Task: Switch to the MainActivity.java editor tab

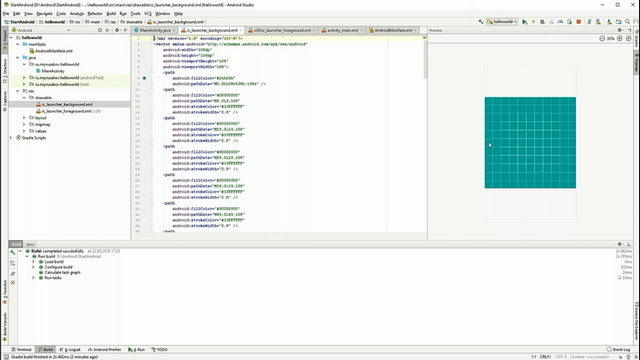Action: tap(154, 30)
